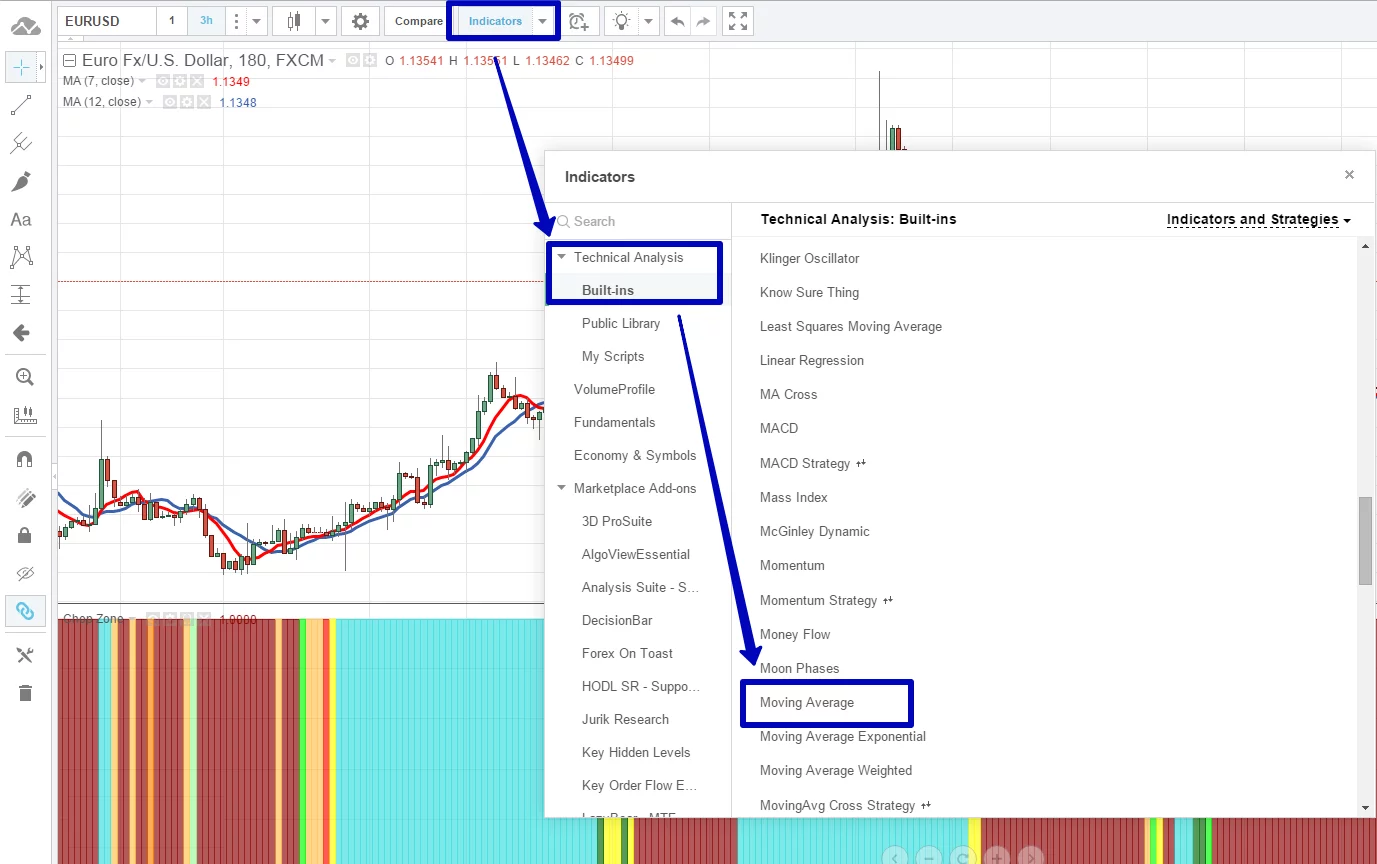The height and width of the screenshot is (864, 1377).
Task: Click the undo arrow in toolbar
Action: pos(677,21)
